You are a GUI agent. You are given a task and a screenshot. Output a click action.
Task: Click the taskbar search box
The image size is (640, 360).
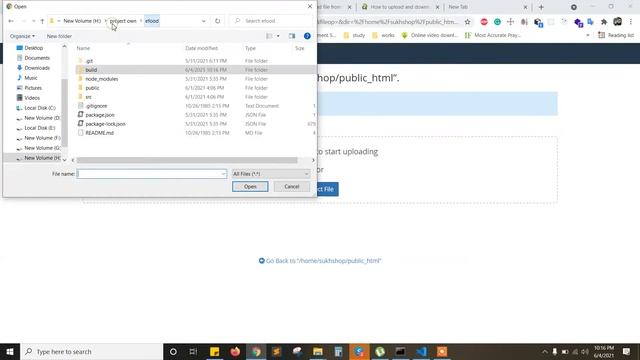pos(91,351)
